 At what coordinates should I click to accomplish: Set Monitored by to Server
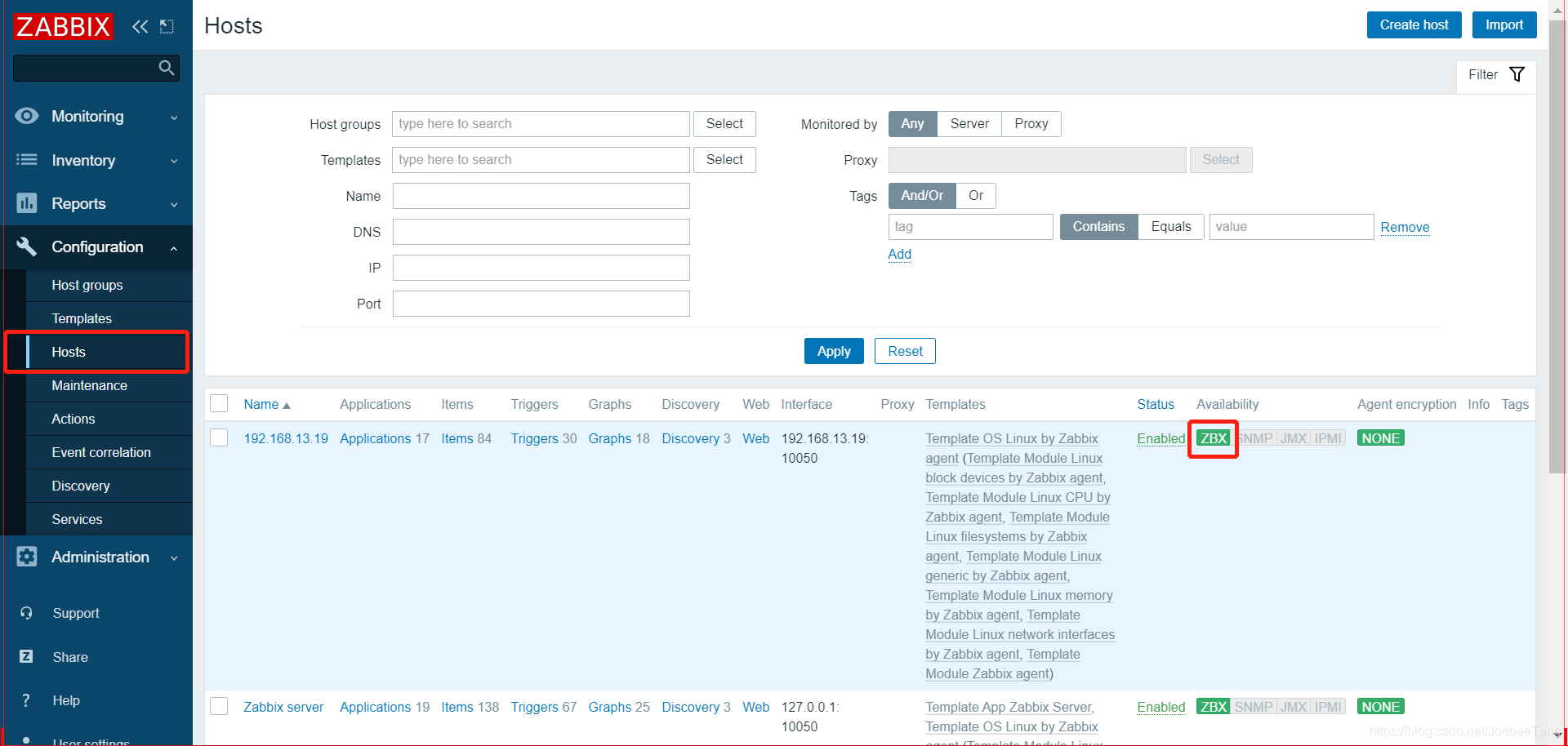click(x=969, y=124)
